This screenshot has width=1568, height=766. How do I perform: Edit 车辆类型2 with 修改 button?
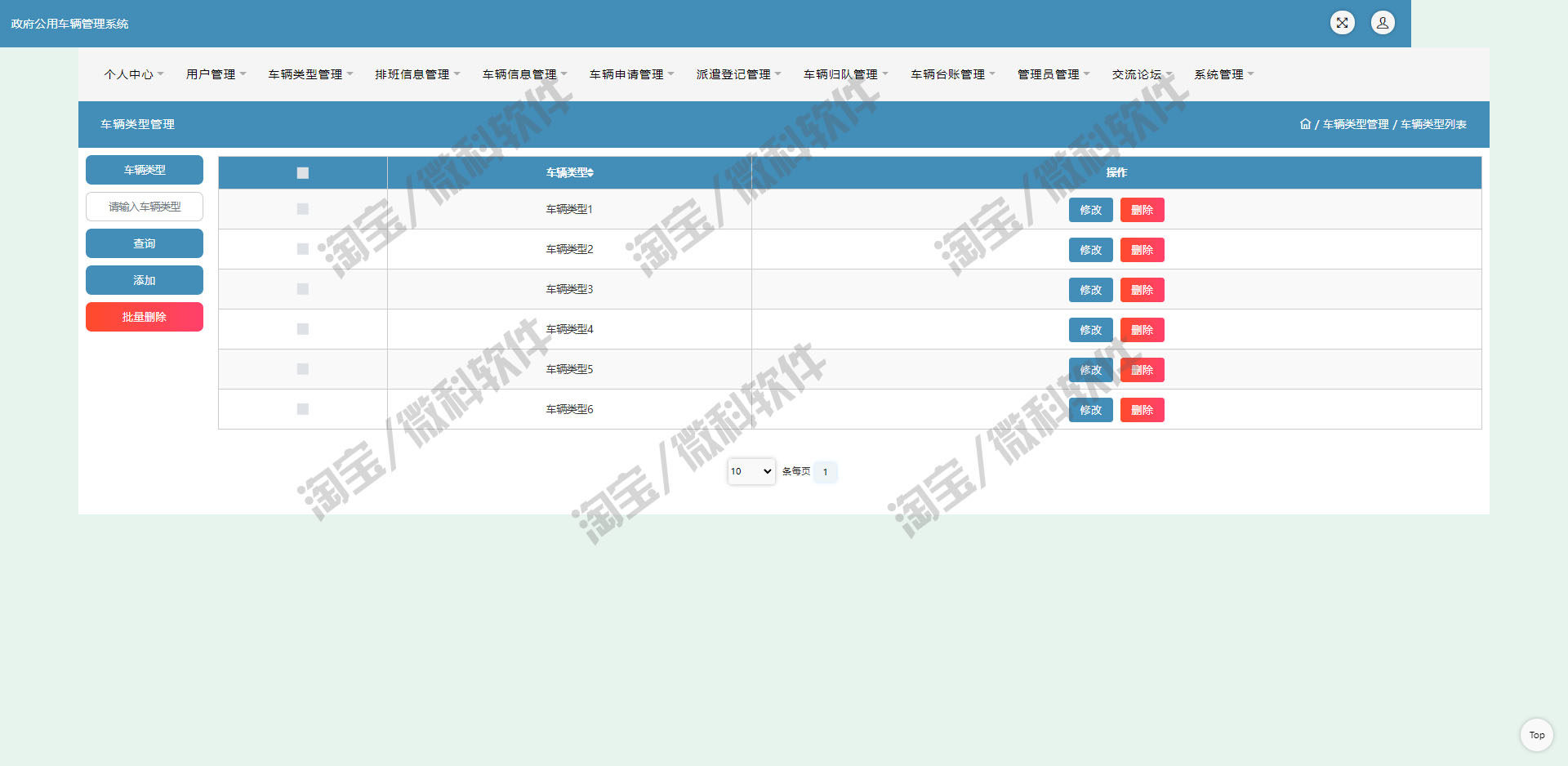tap(1090, 250)
